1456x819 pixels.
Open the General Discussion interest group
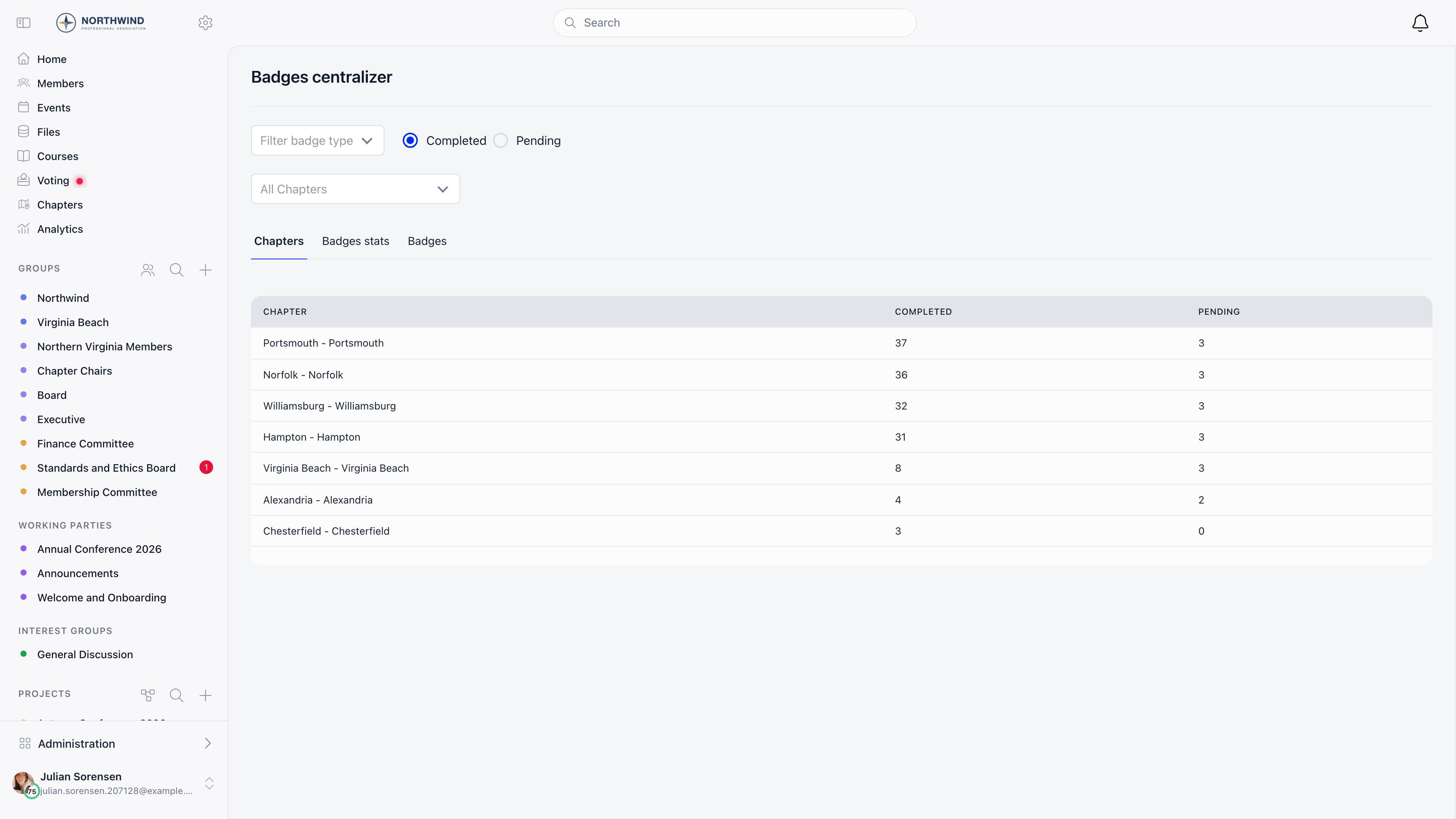85,654
